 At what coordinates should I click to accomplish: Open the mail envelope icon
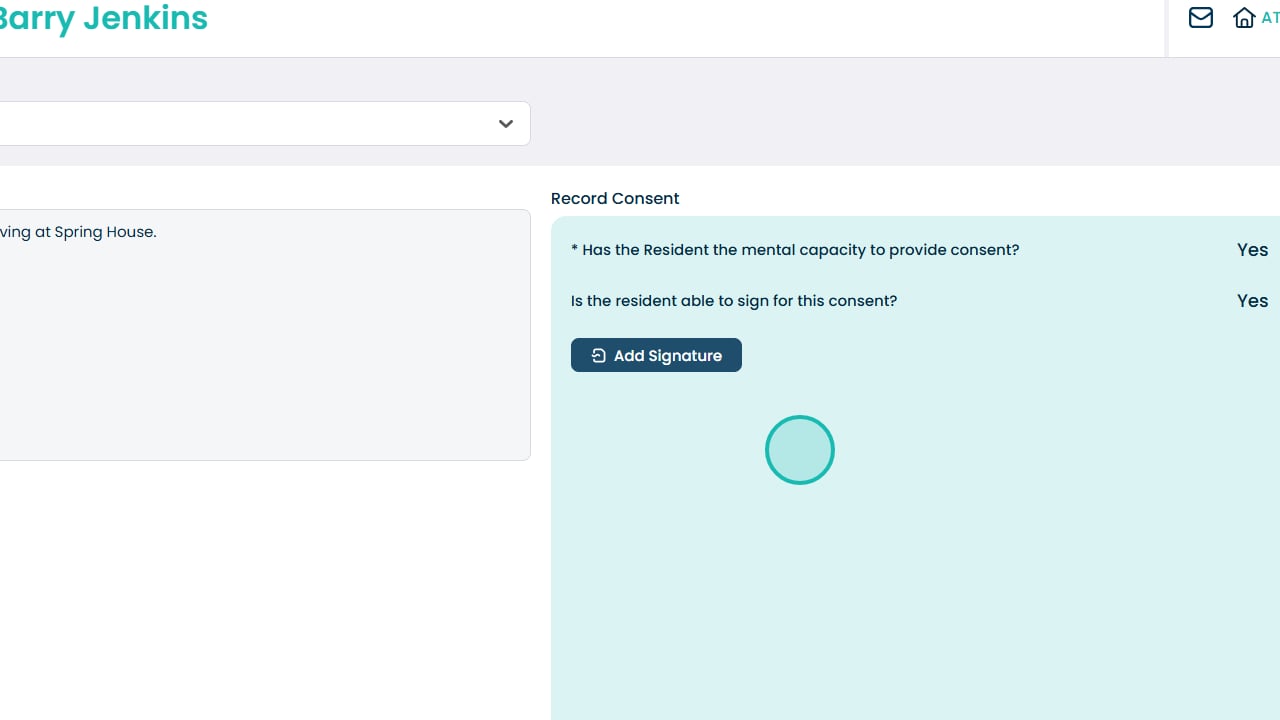(x=1200, y=17)
